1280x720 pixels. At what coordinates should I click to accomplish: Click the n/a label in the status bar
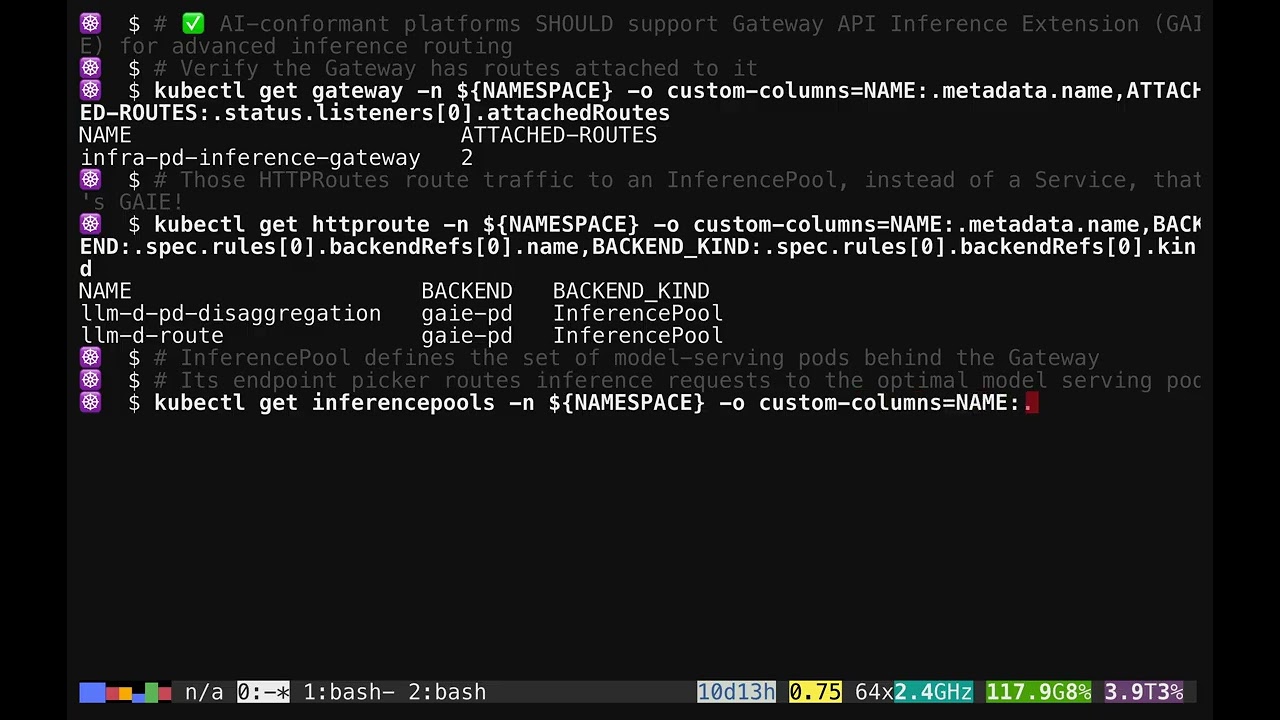tap(204, 692)
